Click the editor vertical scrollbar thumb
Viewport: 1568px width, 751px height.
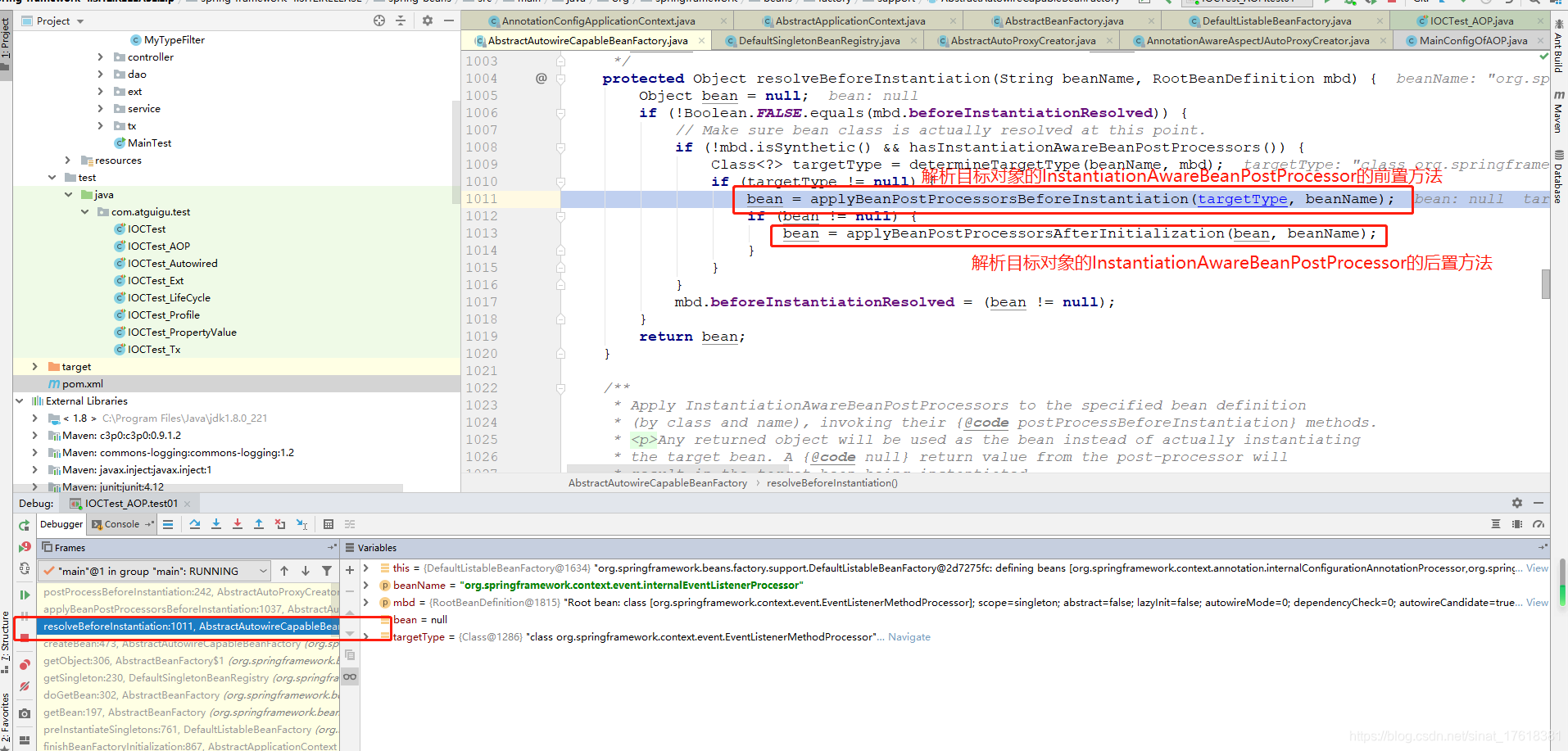(x=1545, y=284)
